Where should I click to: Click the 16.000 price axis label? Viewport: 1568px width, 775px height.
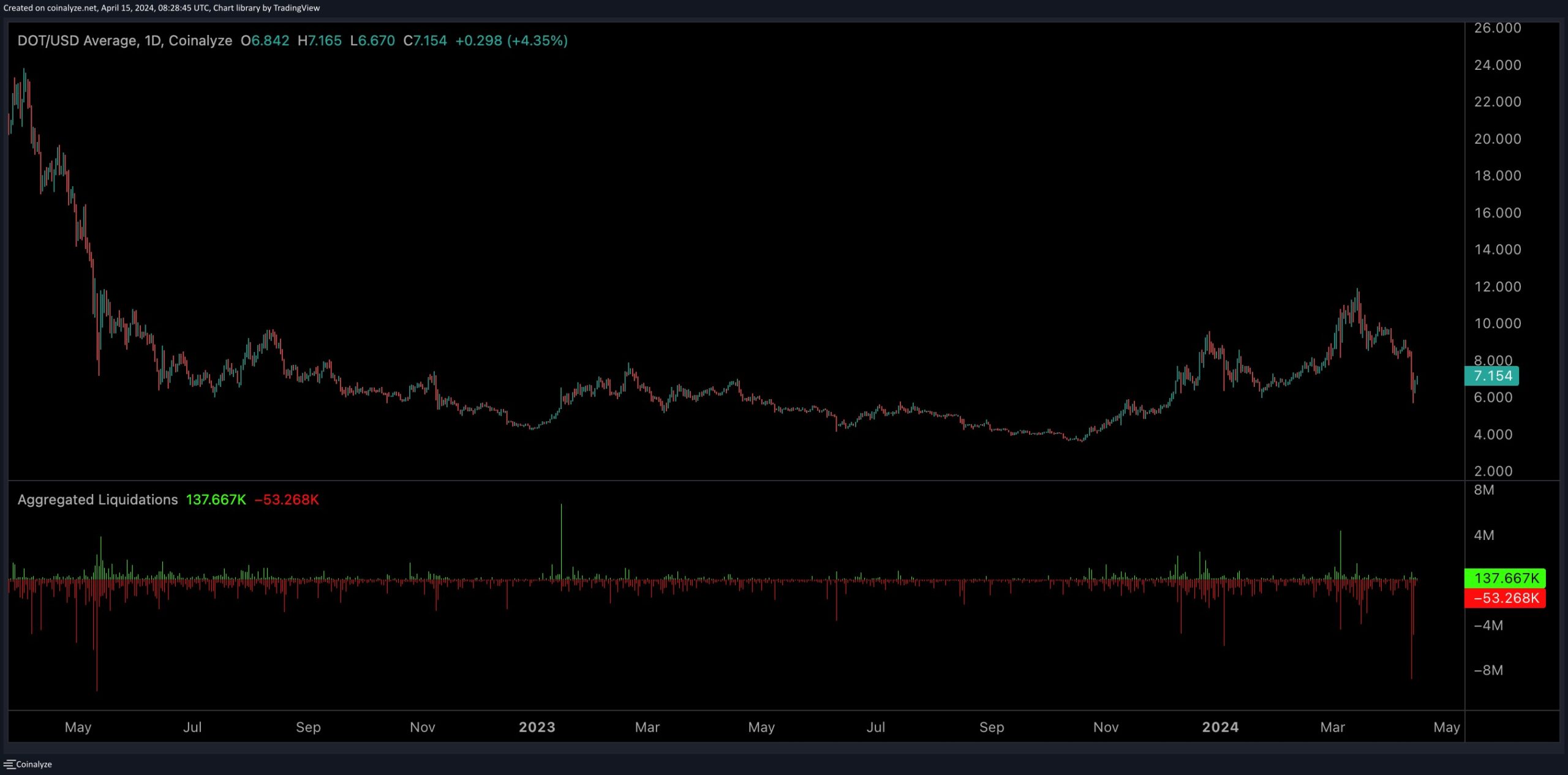point(1498,213)
